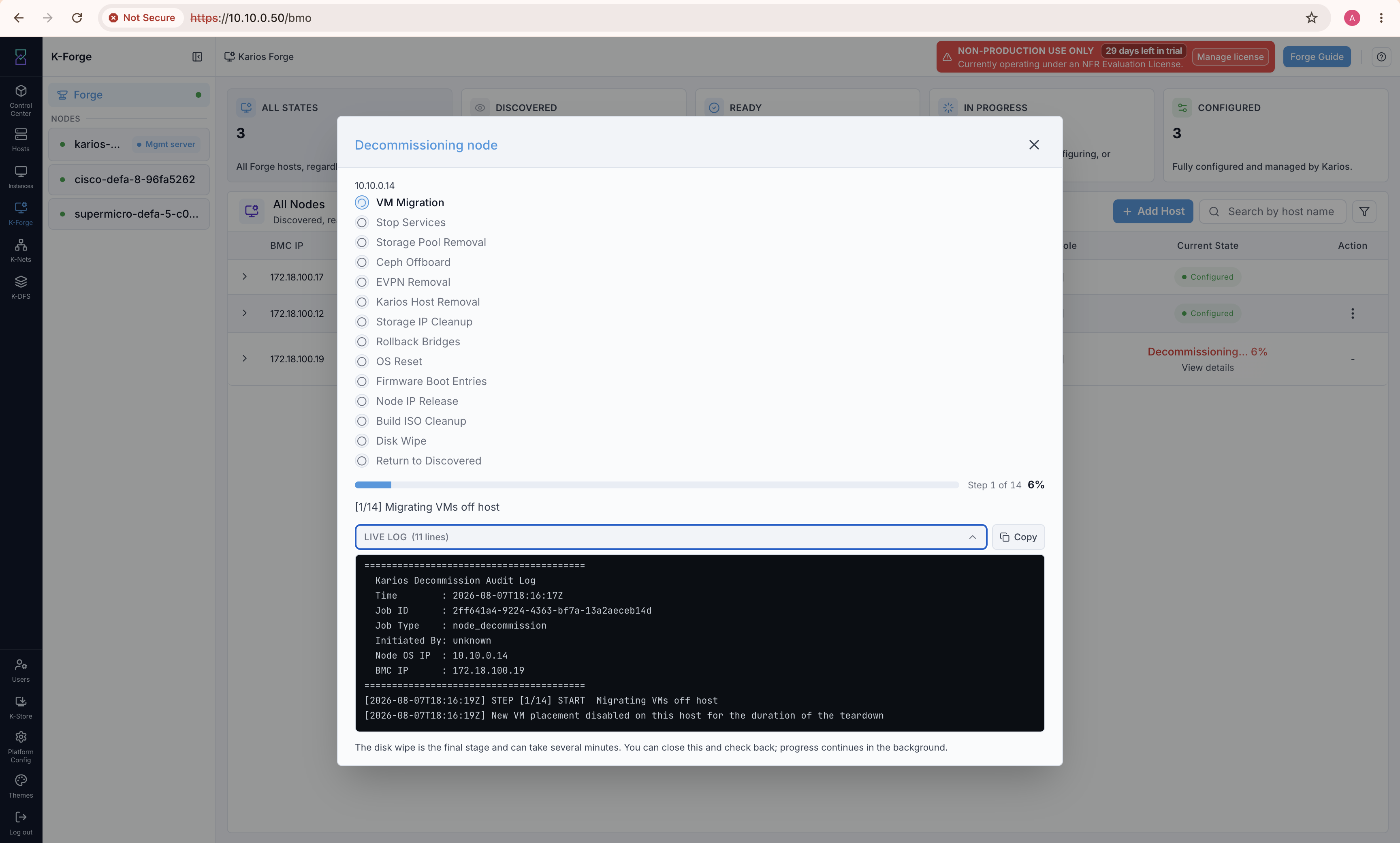Click the Job ID line in log
Image resolution: width=1400 pixels, height=843 pixels.
[513, 611]
